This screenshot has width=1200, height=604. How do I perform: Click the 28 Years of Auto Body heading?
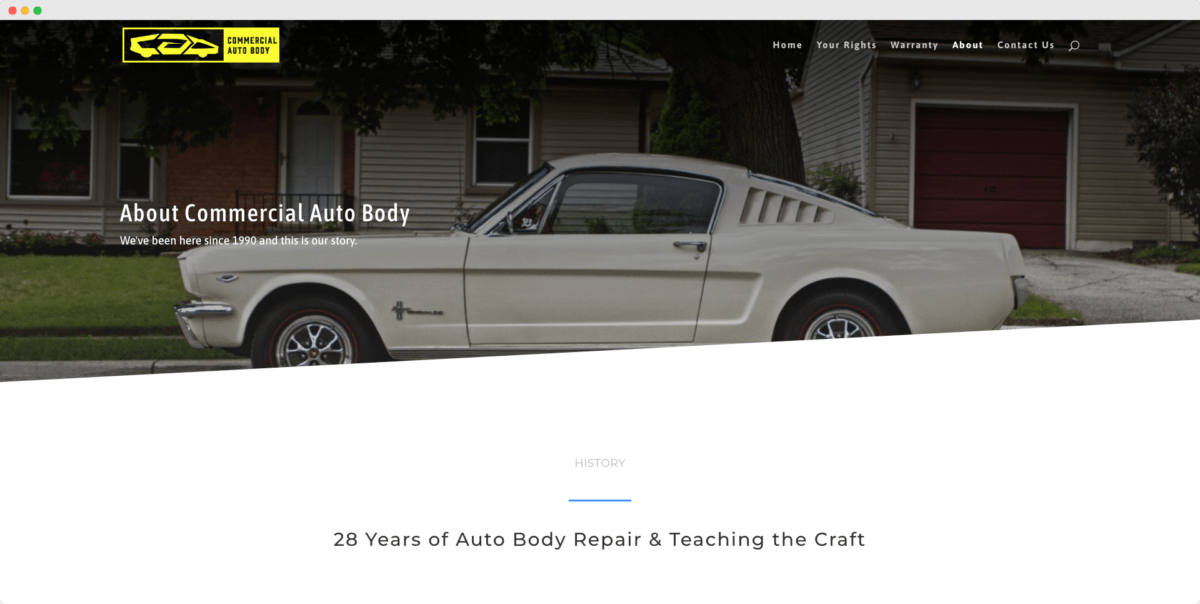599,540
